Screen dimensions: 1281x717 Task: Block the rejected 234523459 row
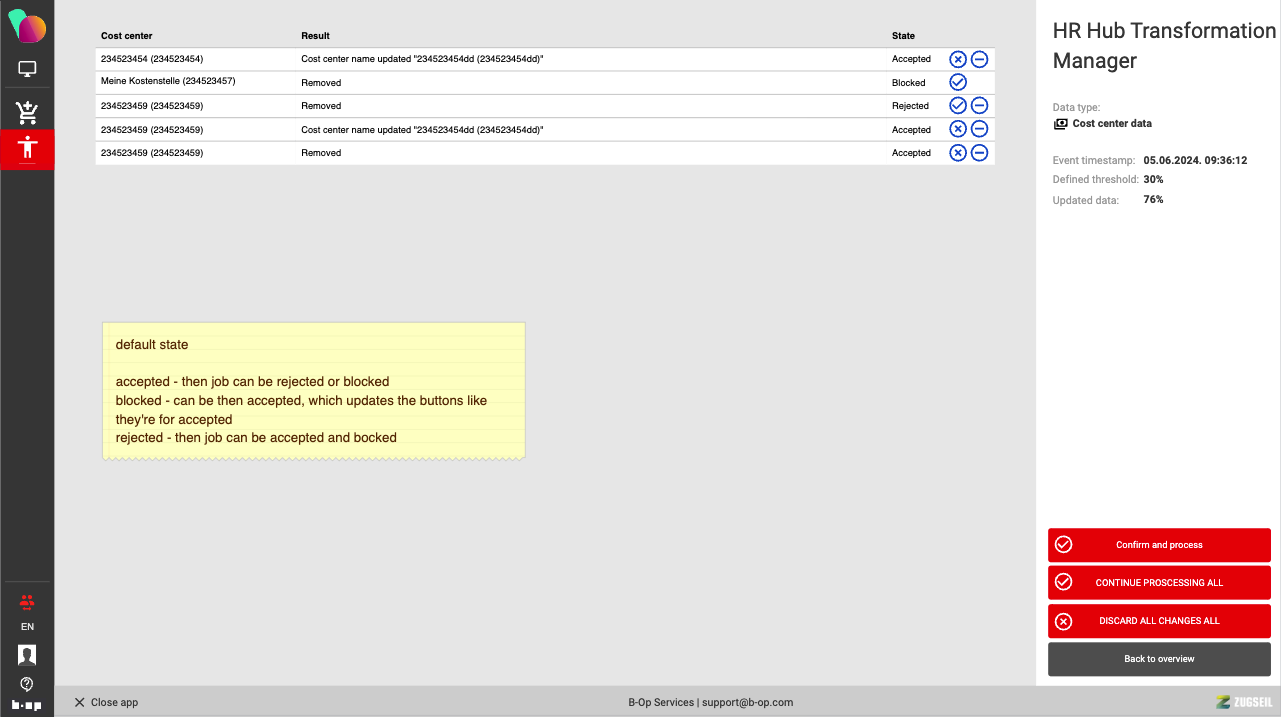[980, 105]
